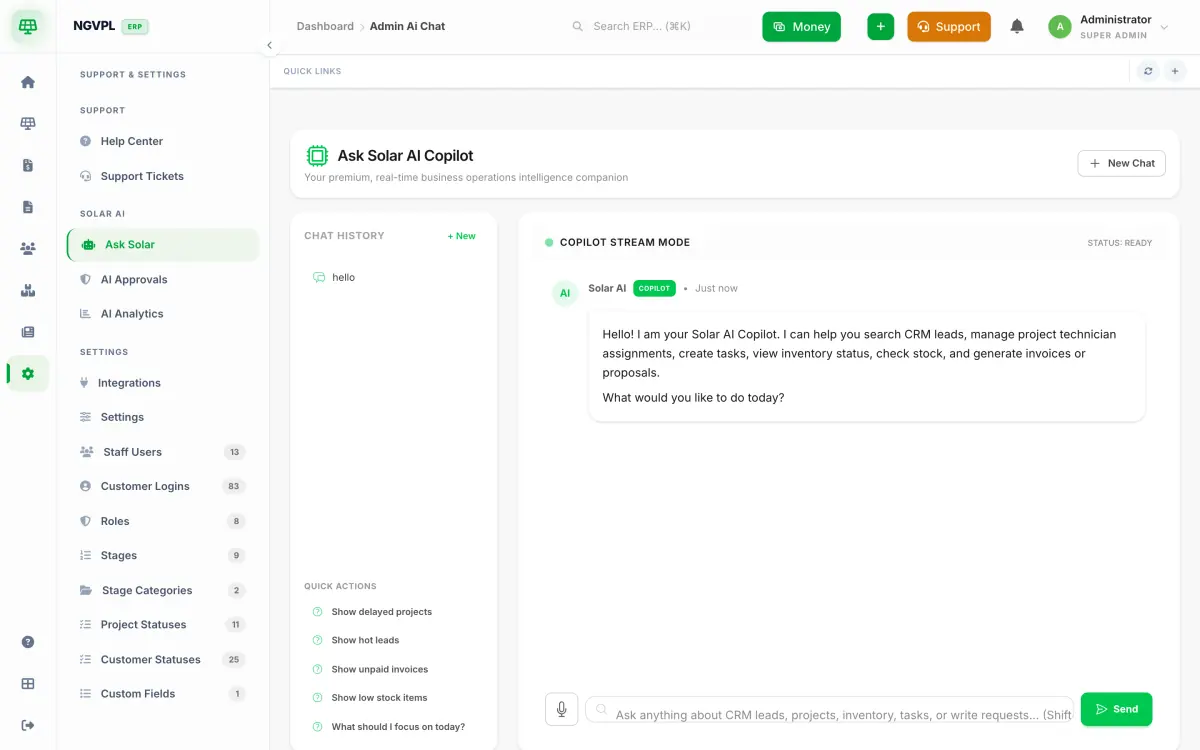Screen dimensions: 1200x750
Task: Click the COPILOT badge
Action: [x=654, y=288]
